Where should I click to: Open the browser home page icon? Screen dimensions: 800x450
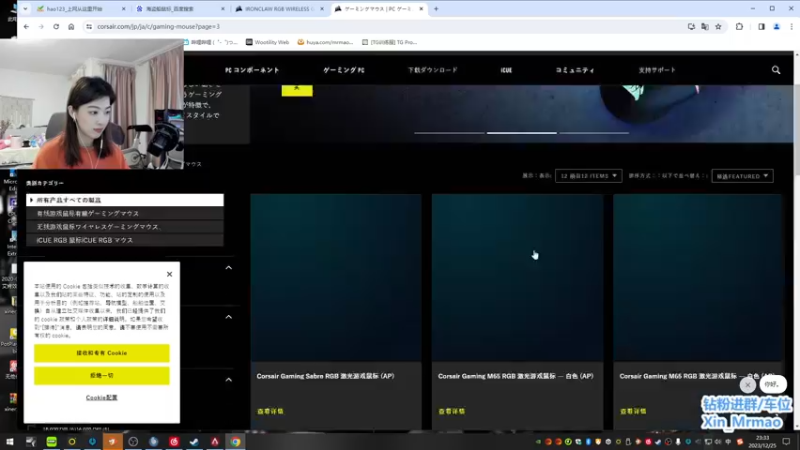[71, 27]
